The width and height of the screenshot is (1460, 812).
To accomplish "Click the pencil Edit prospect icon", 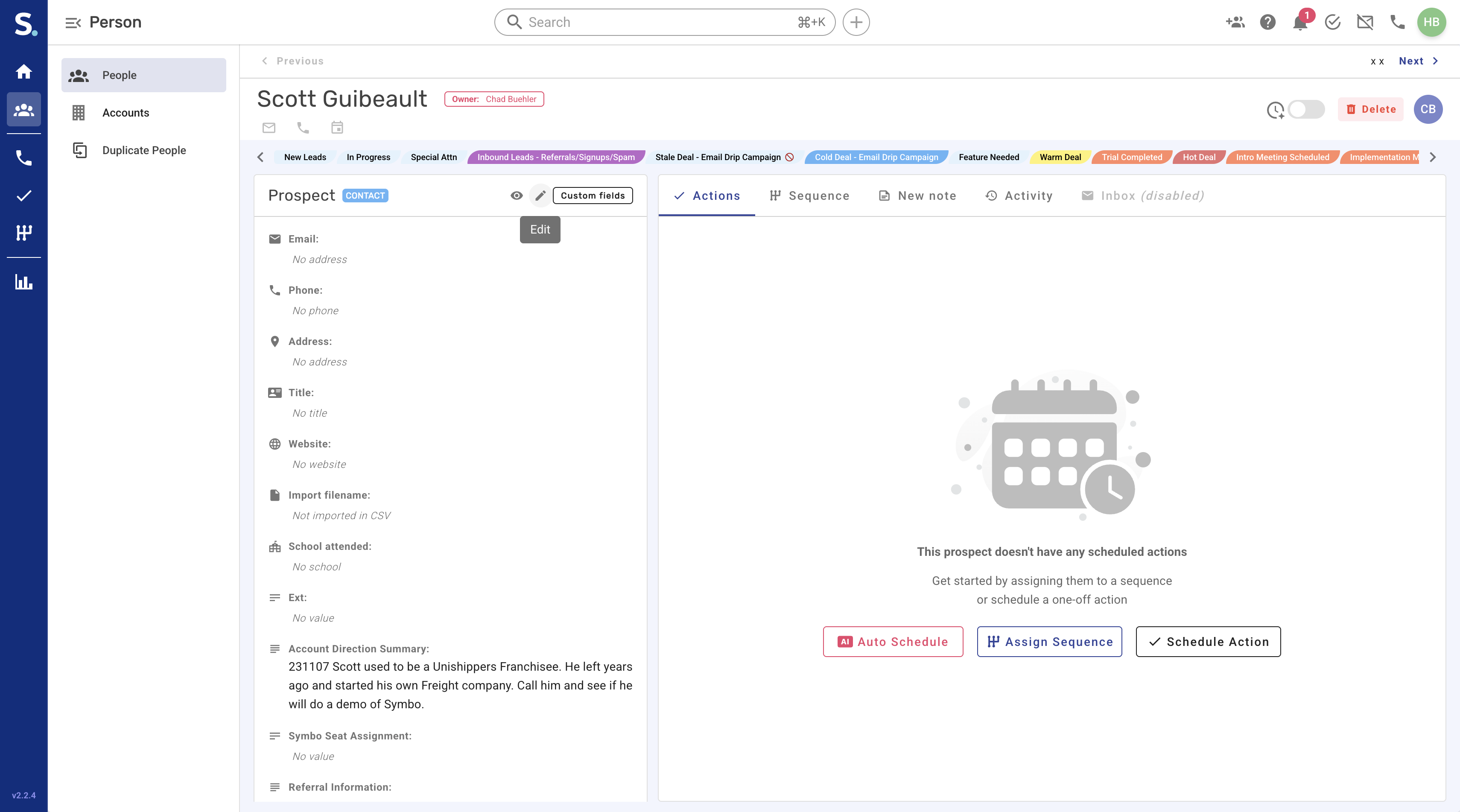I will click(x=540, y=196).
